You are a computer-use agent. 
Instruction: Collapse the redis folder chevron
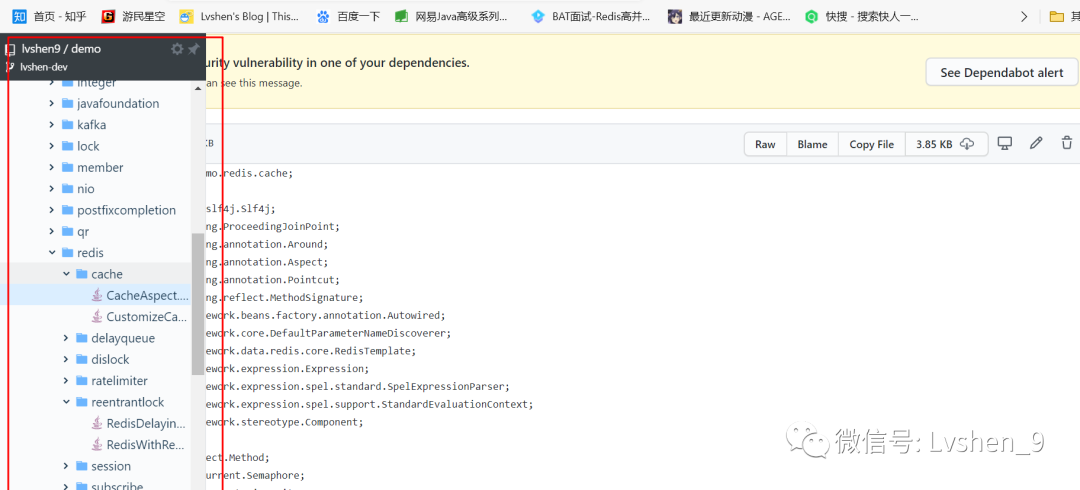(52, 253)
